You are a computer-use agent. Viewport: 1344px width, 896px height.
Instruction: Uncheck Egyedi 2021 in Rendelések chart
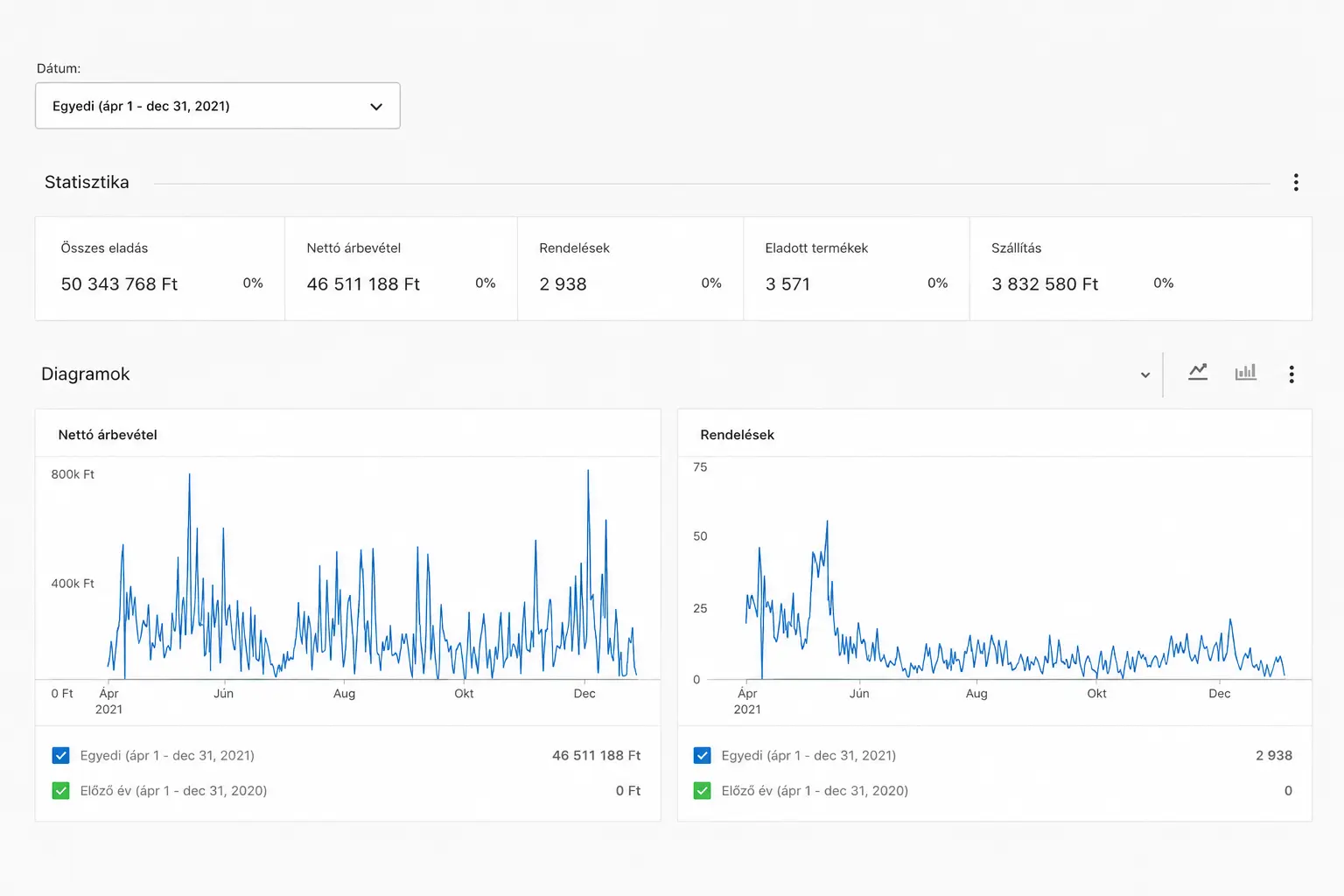pyautogui.click(x=702, y=755)
